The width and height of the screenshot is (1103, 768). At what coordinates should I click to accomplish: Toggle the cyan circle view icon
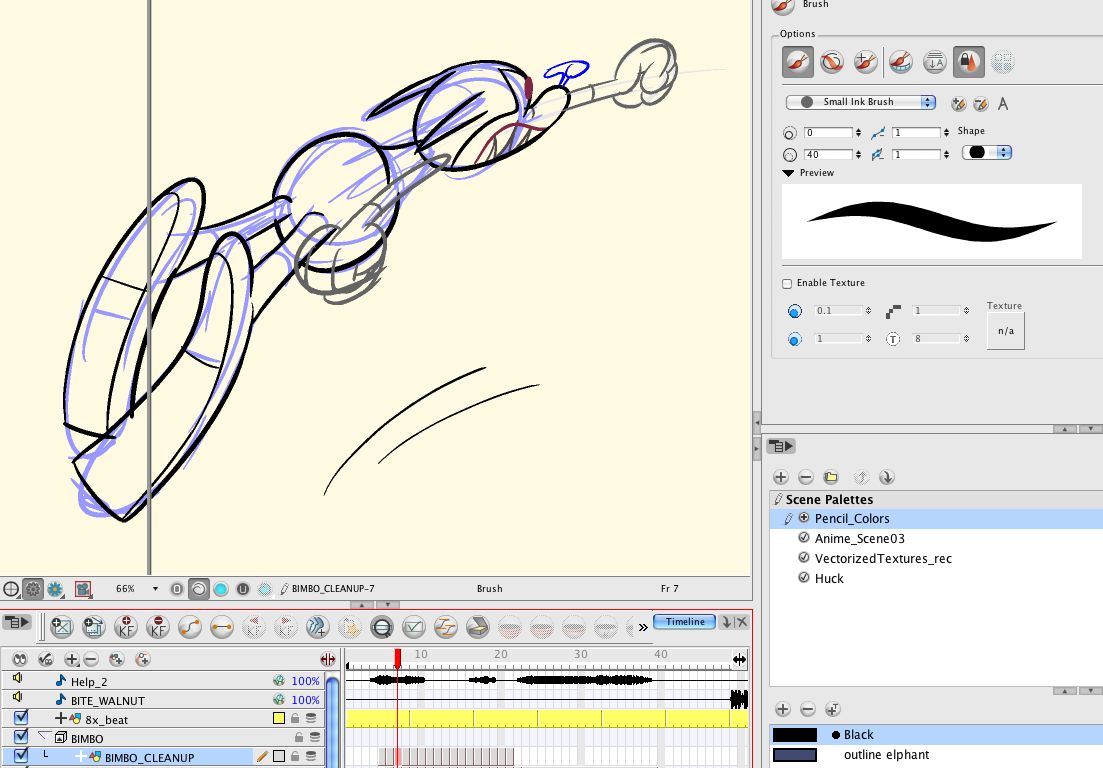[x=221, y=589]
